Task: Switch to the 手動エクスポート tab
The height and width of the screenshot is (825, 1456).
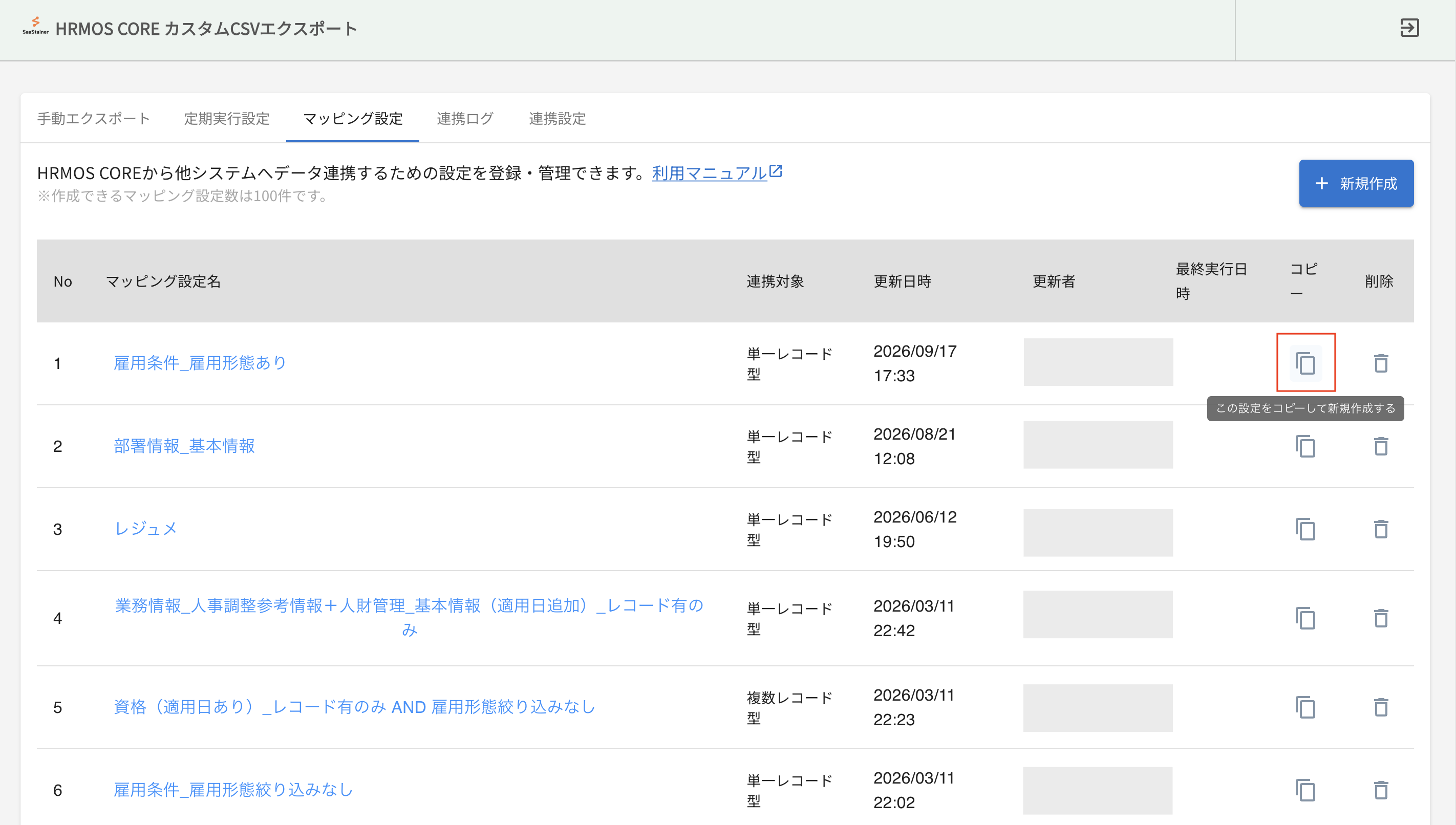Action: point(94,118)
